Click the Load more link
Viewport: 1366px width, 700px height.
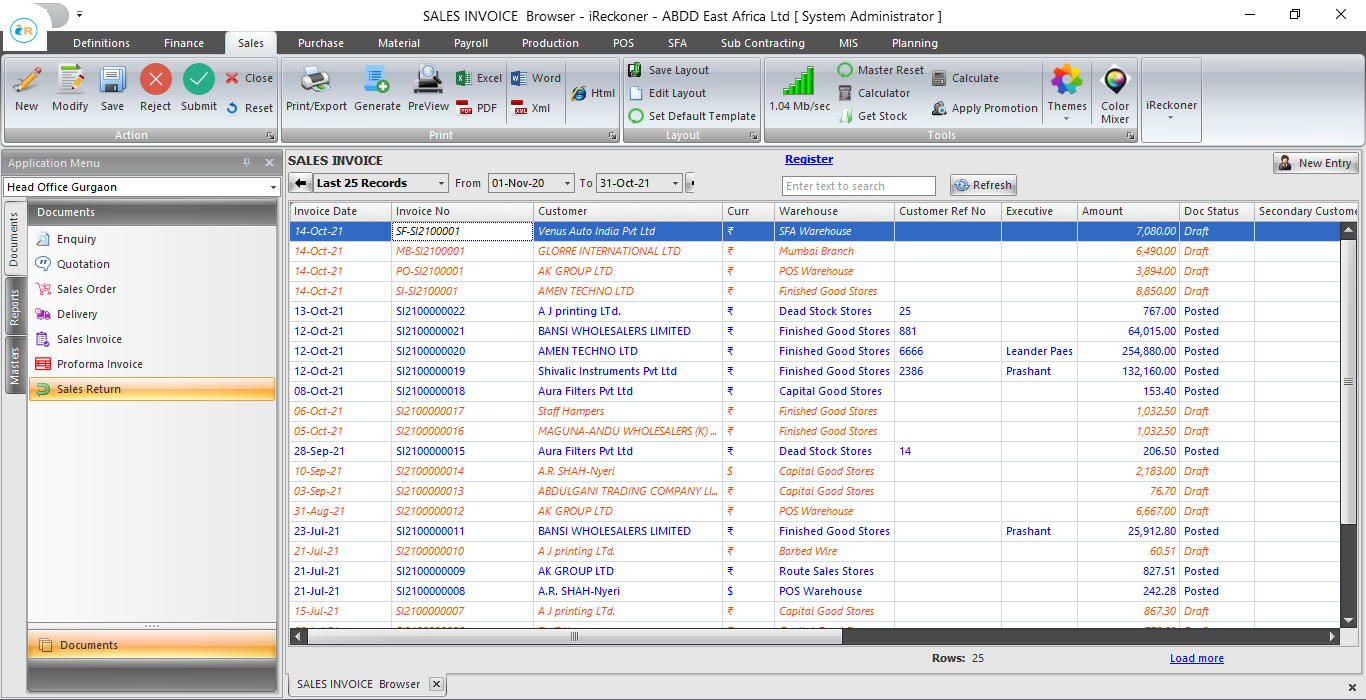[1196, 658]
